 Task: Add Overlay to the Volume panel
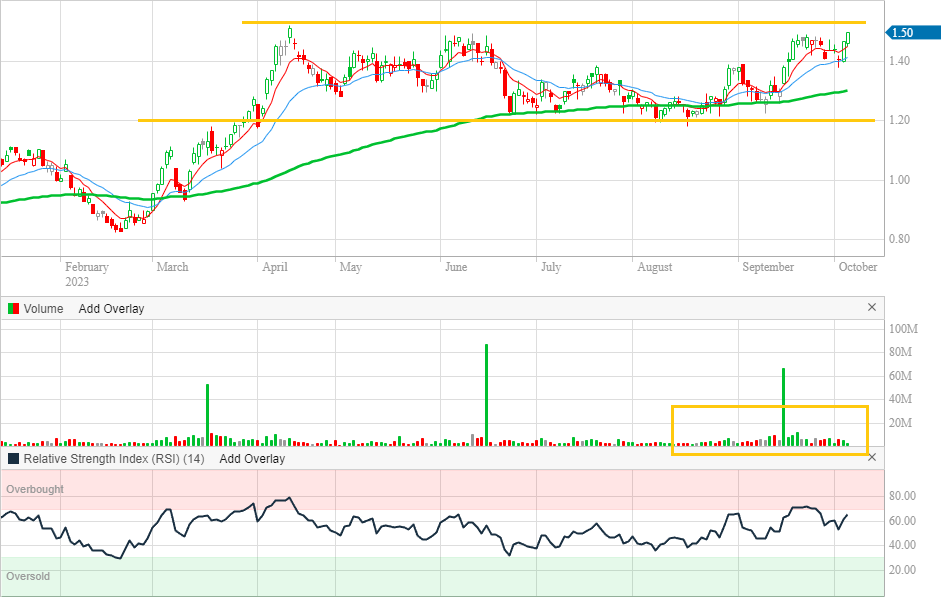click(x=111, y=309)
